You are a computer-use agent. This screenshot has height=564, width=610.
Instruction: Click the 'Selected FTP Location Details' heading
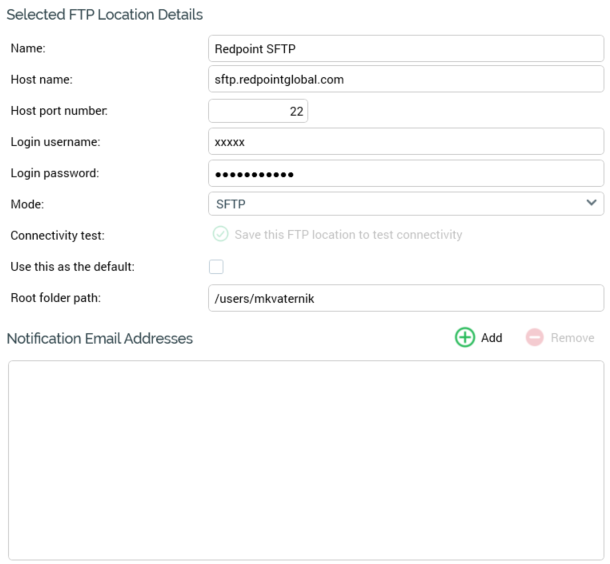(x=105, y=15)
